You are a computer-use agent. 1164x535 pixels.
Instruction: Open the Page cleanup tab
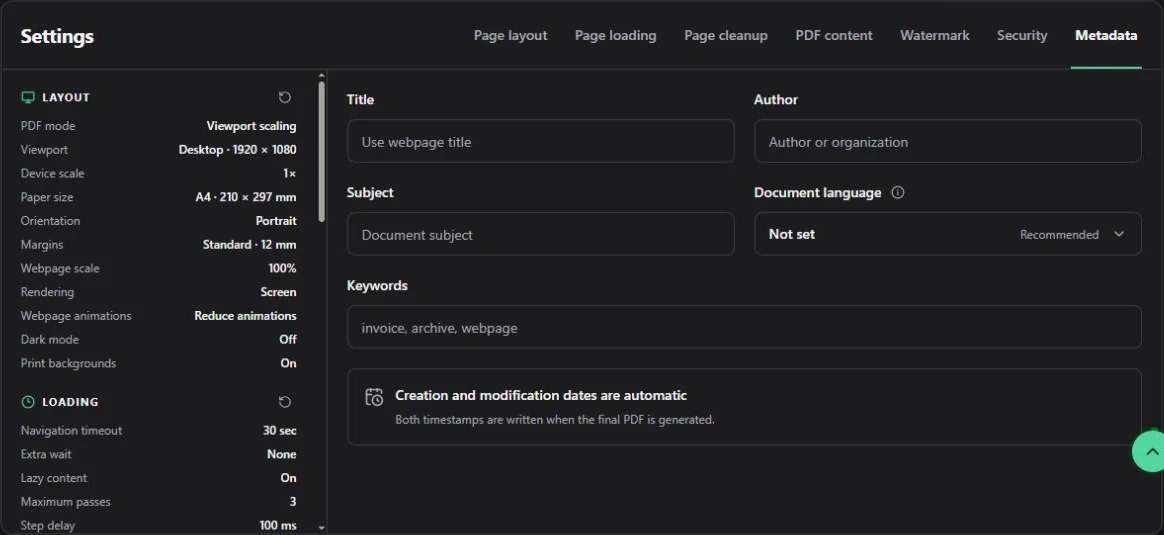(726, 35)
